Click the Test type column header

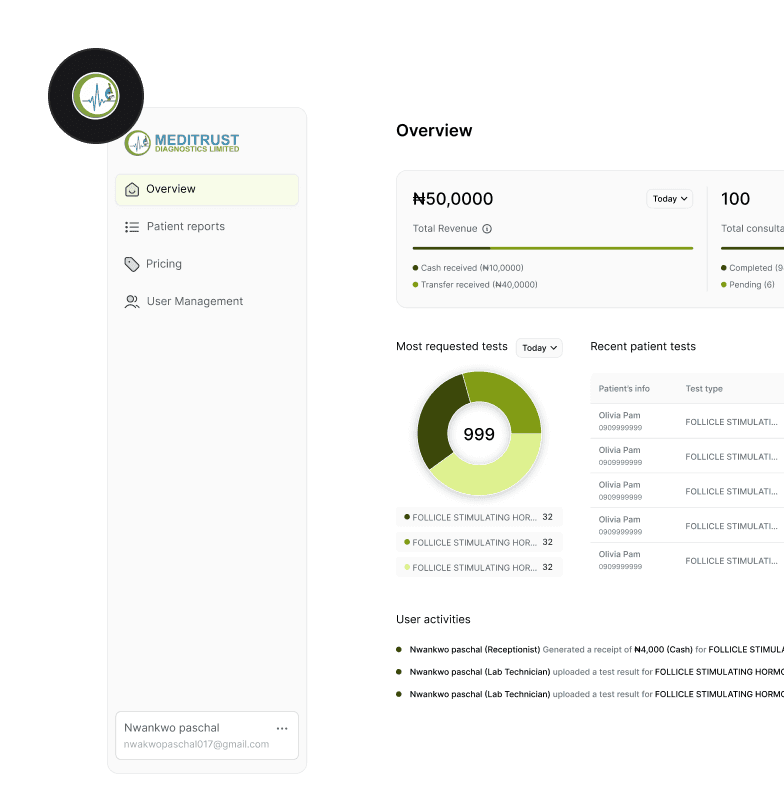click(x=704, y=389)
